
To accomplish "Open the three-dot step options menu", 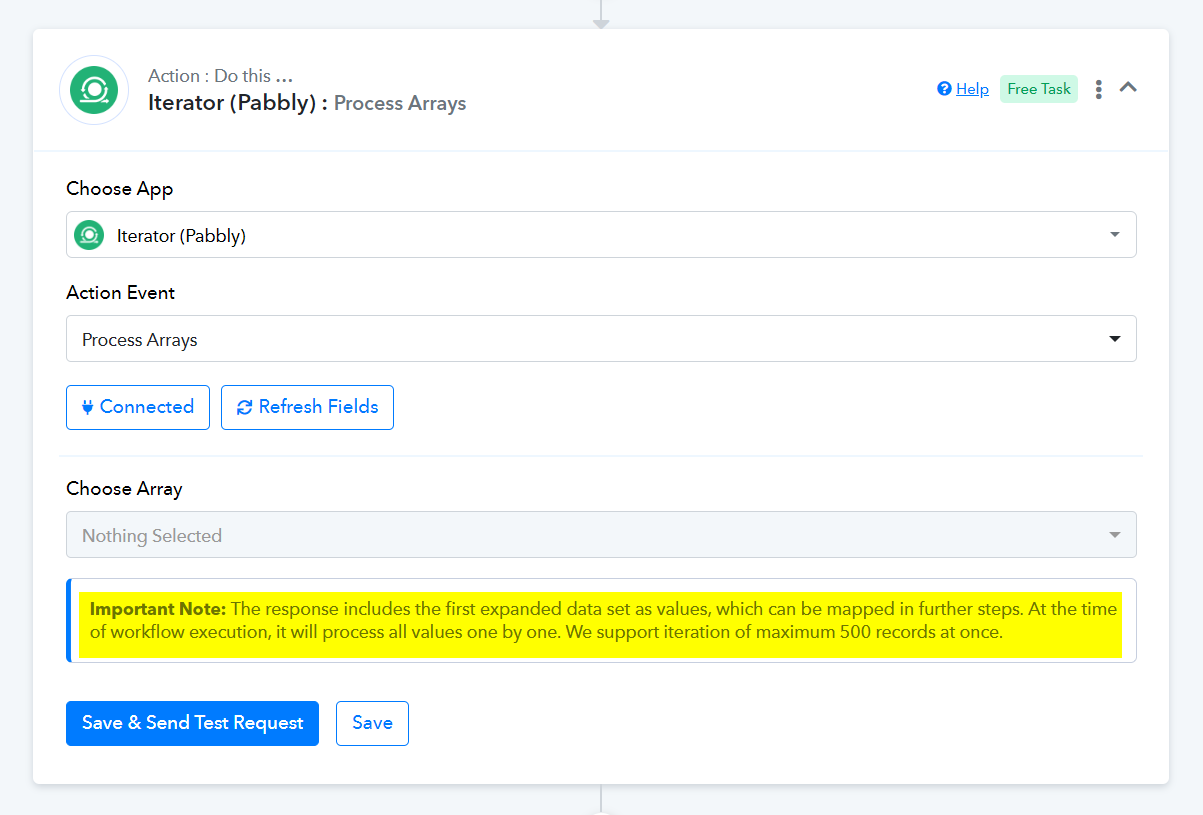I will (x=1098, y=89).
